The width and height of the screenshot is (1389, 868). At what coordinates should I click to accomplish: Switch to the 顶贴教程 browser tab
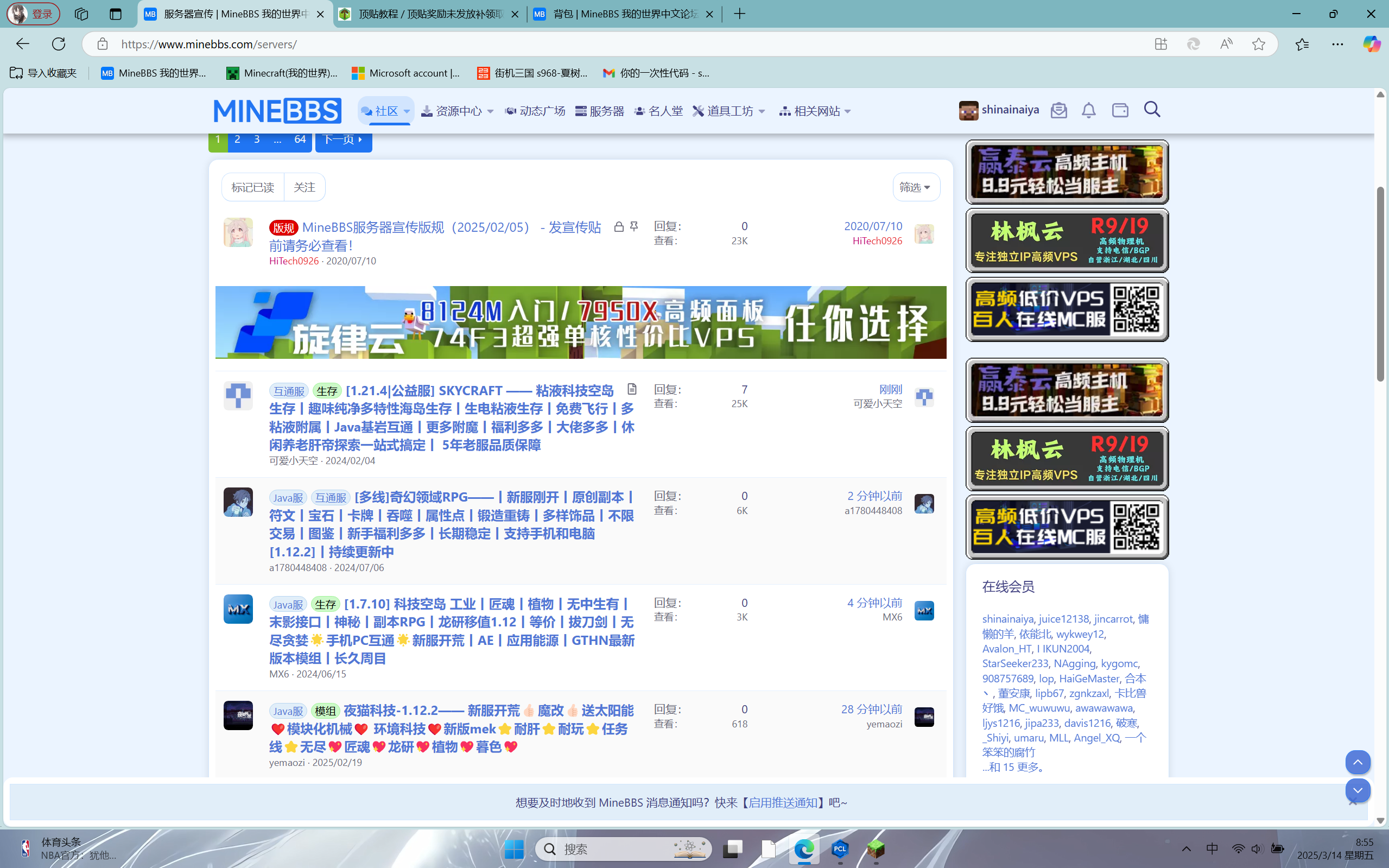429,14
